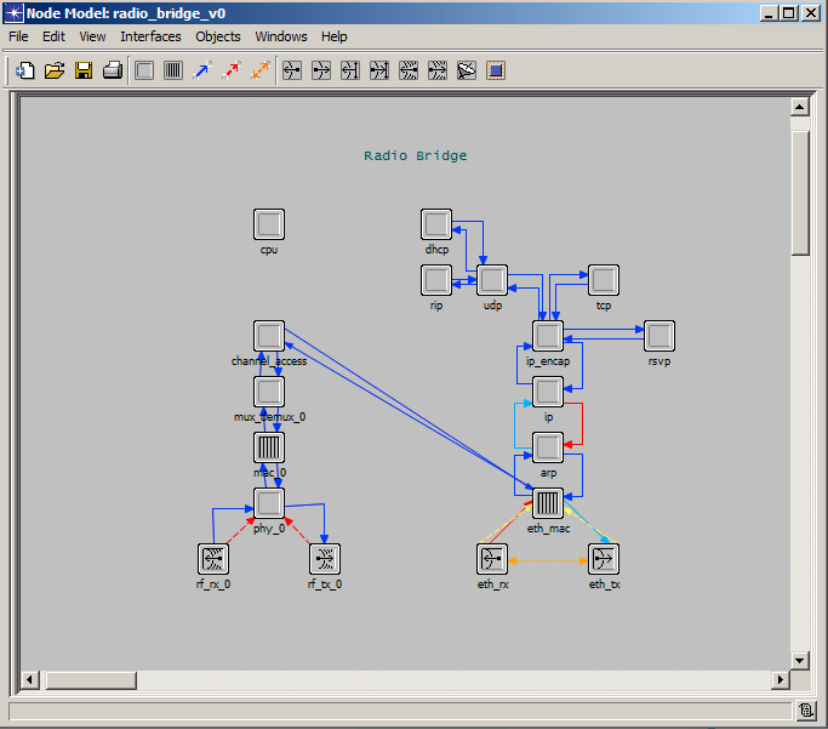Screen dimensions: 828x729
Task: Select the eth_rx receiver node
Action: click(492, 559)
